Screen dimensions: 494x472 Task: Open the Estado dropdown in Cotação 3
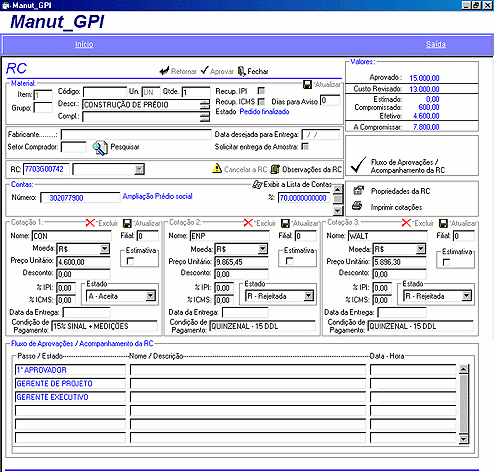[x=467, y=295]
